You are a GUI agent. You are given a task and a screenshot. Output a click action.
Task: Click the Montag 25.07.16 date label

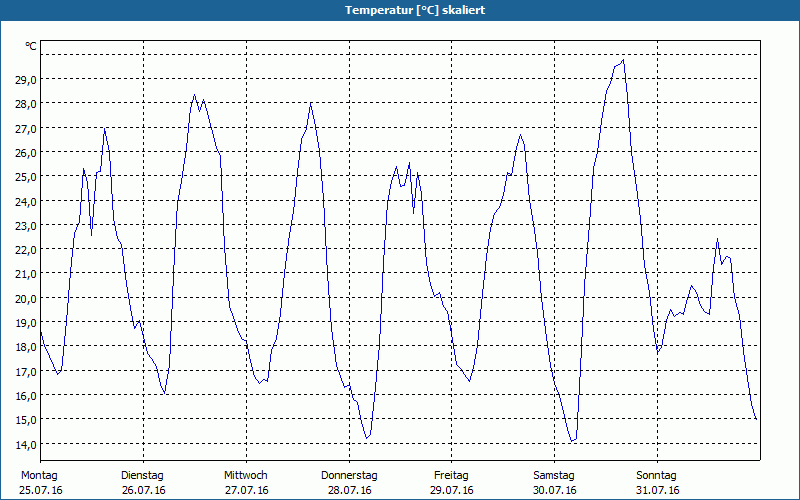point(41,483)
